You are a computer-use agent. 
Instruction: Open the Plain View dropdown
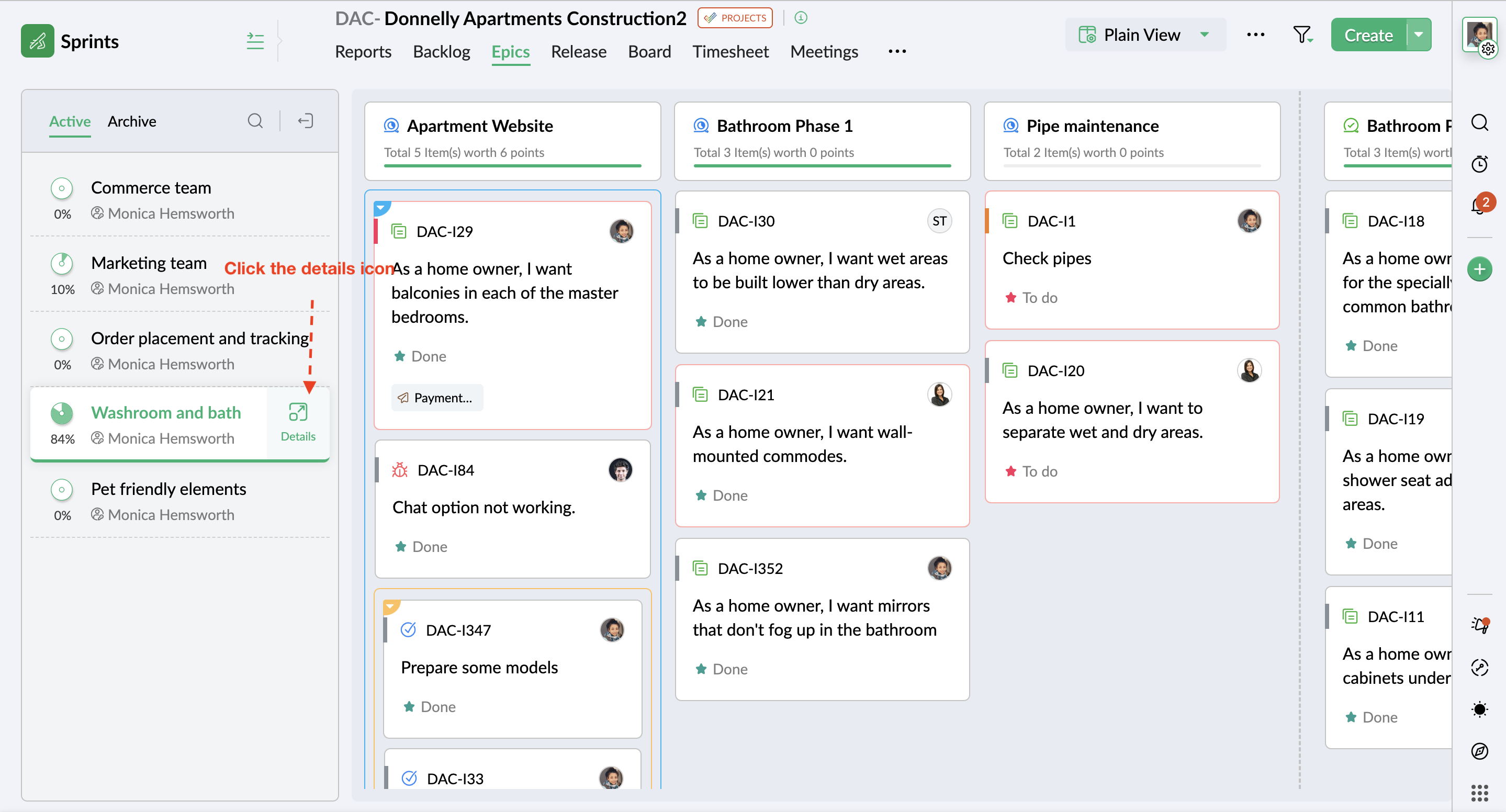pyautogui.click(x=1145, y=35)
